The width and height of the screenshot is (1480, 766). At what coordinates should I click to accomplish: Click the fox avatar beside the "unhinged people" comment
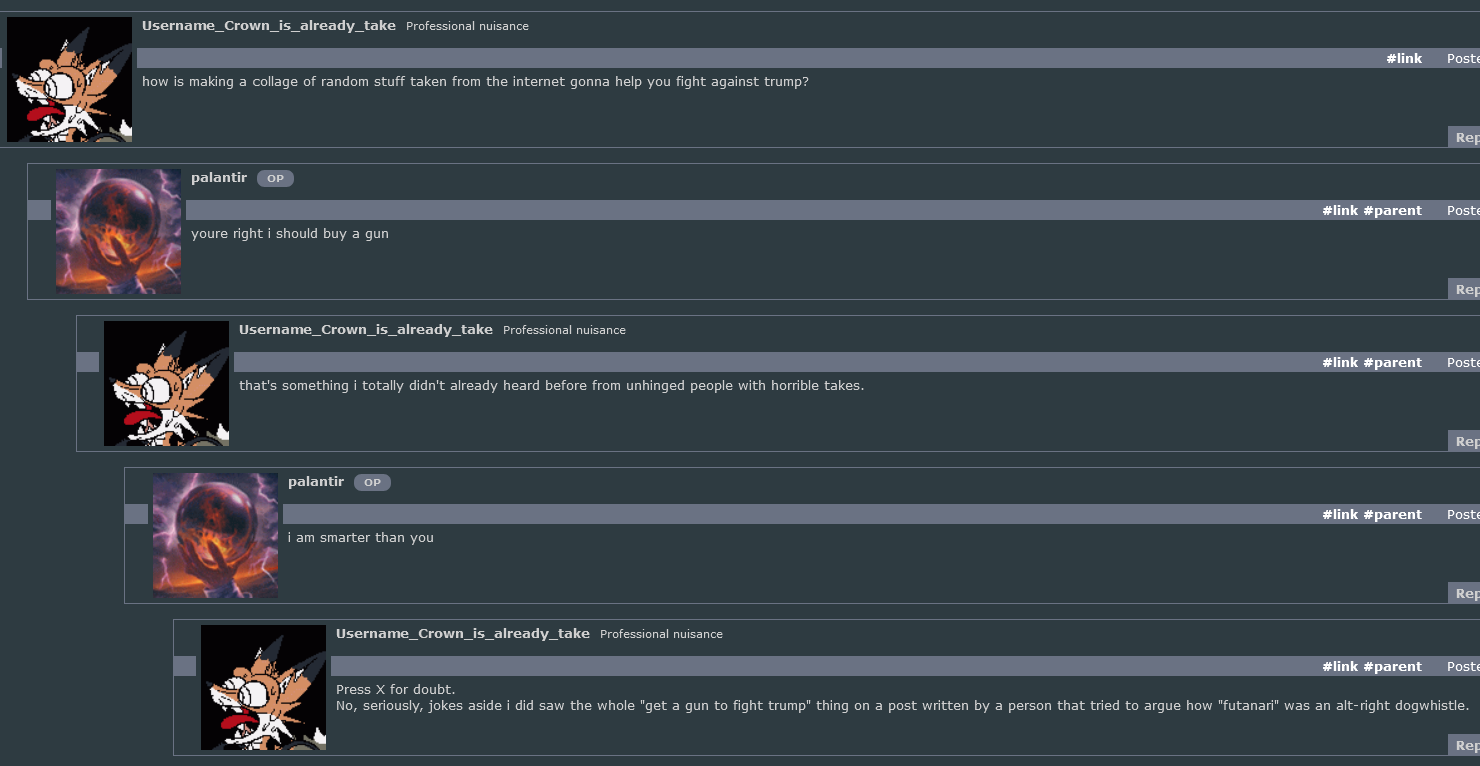(166, 383)
